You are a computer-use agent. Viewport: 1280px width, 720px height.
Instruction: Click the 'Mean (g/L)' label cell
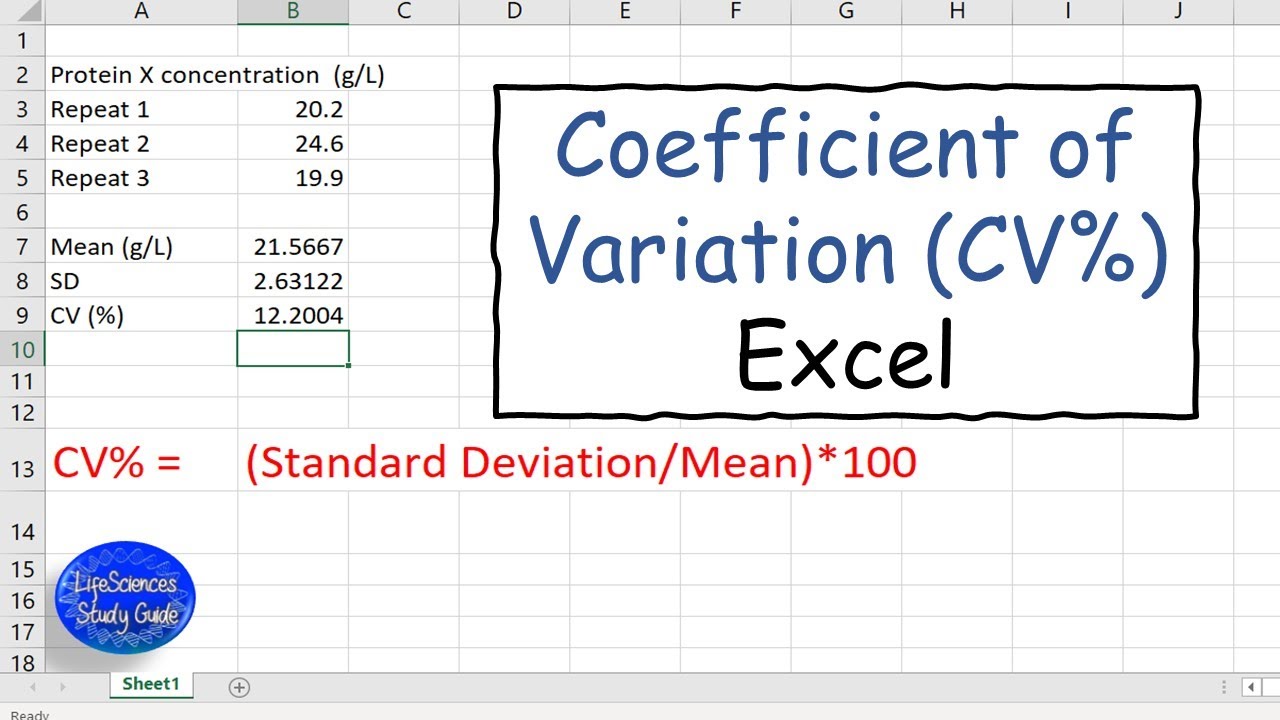(x=141, y=246)
